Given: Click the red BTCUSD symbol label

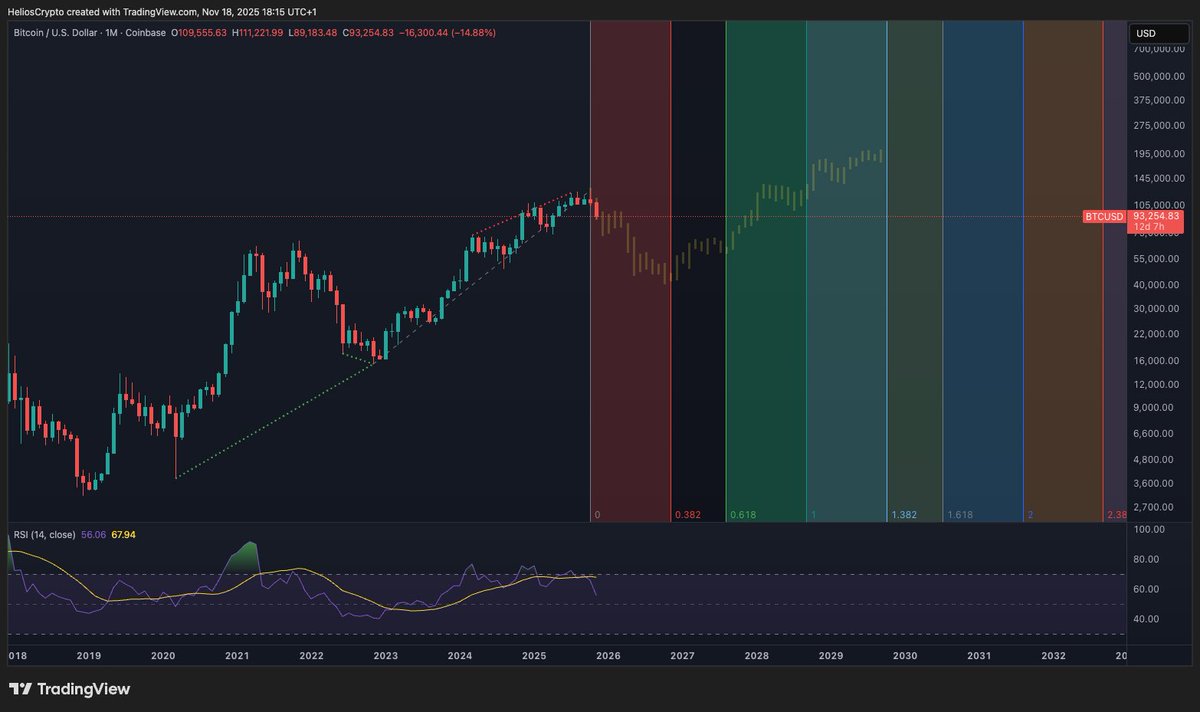Looking at the screenshot, I should 1105,216.
